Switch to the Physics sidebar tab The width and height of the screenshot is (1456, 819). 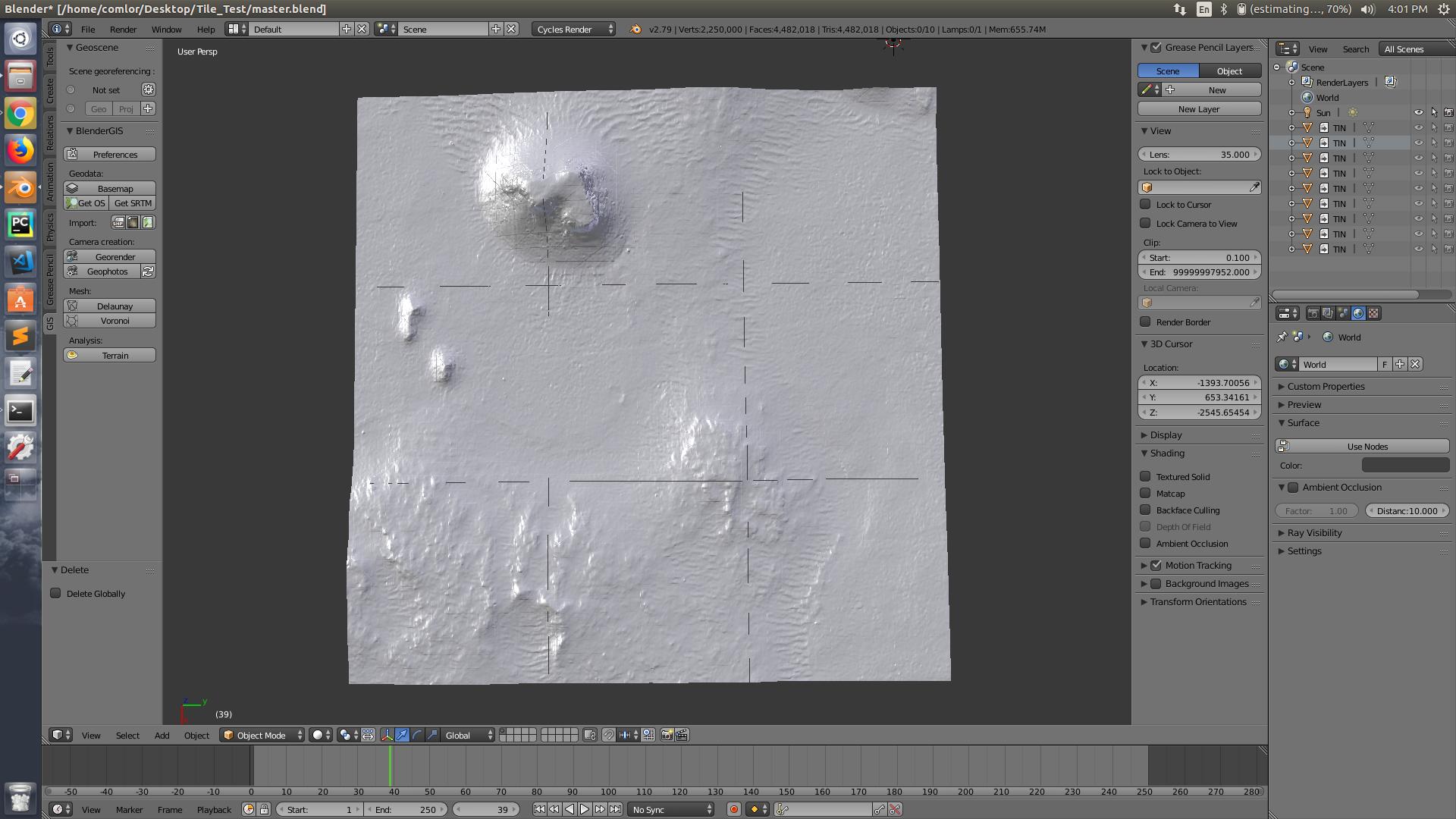[x=50, y=227]
